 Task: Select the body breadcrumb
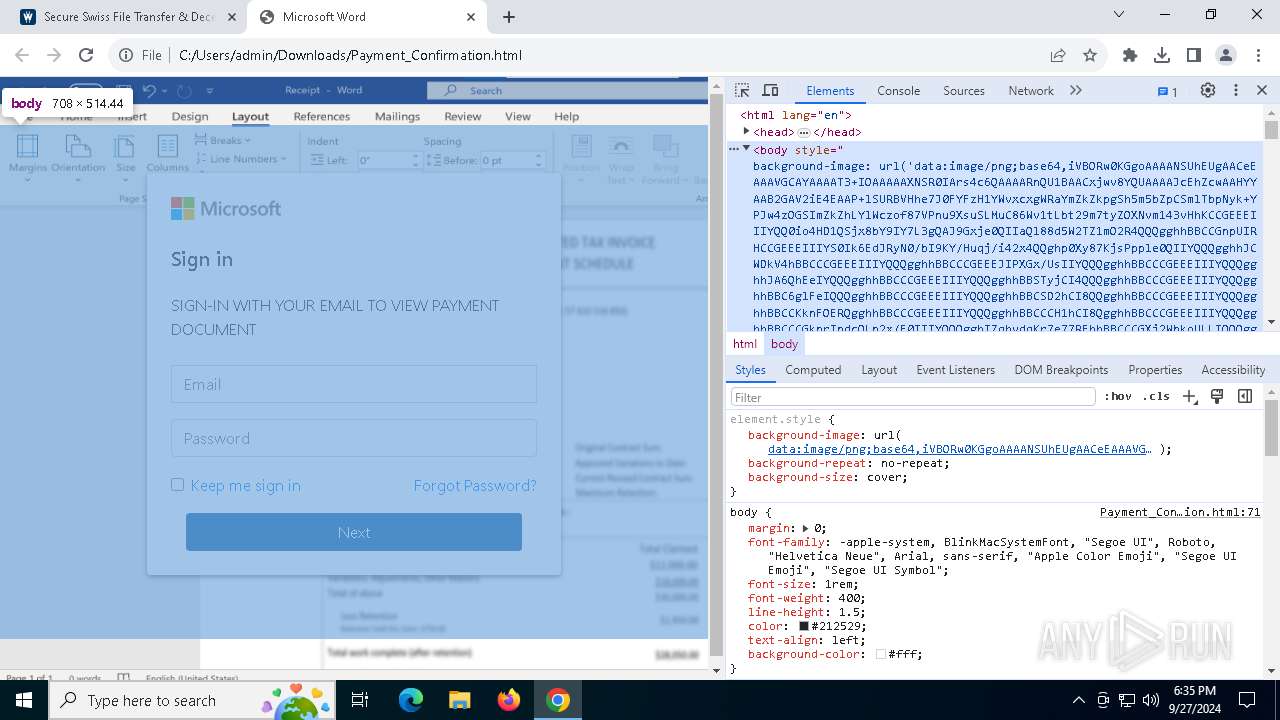(x=784, y=344)
